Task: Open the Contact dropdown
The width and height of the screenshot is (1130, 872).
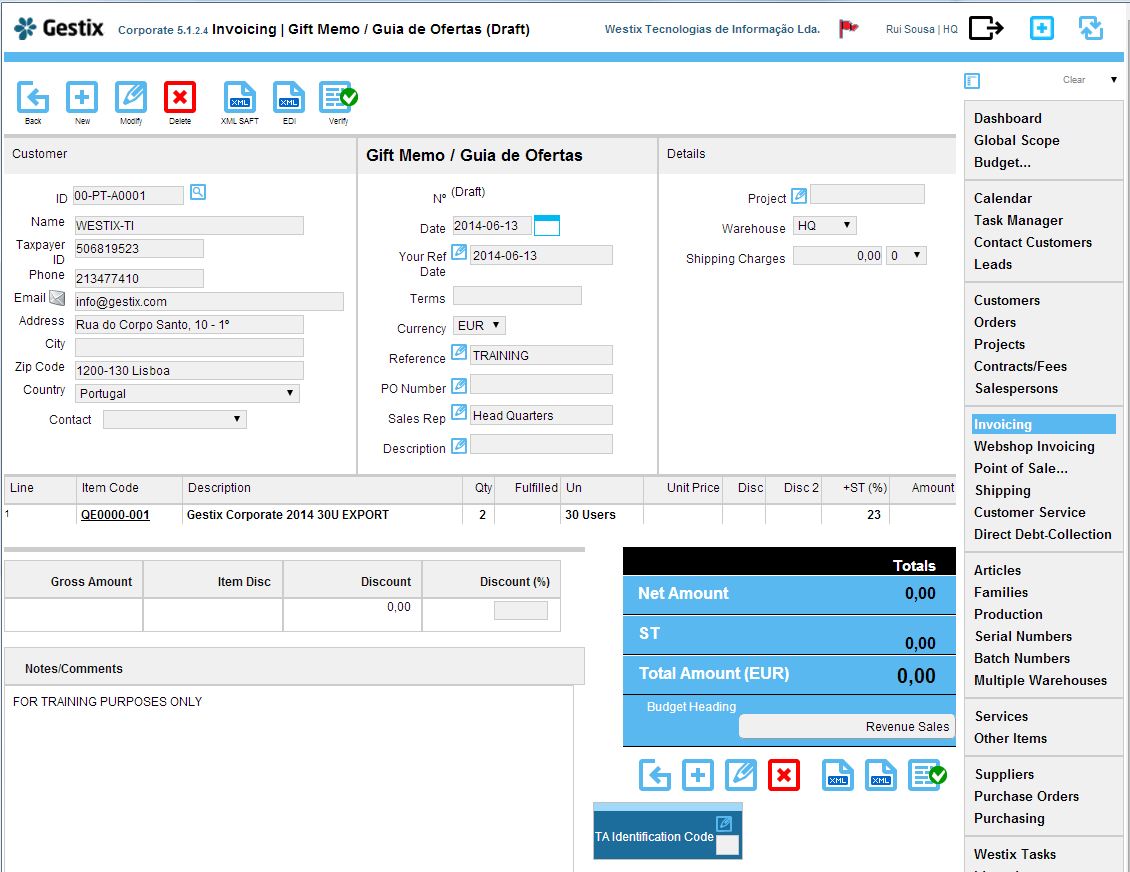Action: click(175, 419)
